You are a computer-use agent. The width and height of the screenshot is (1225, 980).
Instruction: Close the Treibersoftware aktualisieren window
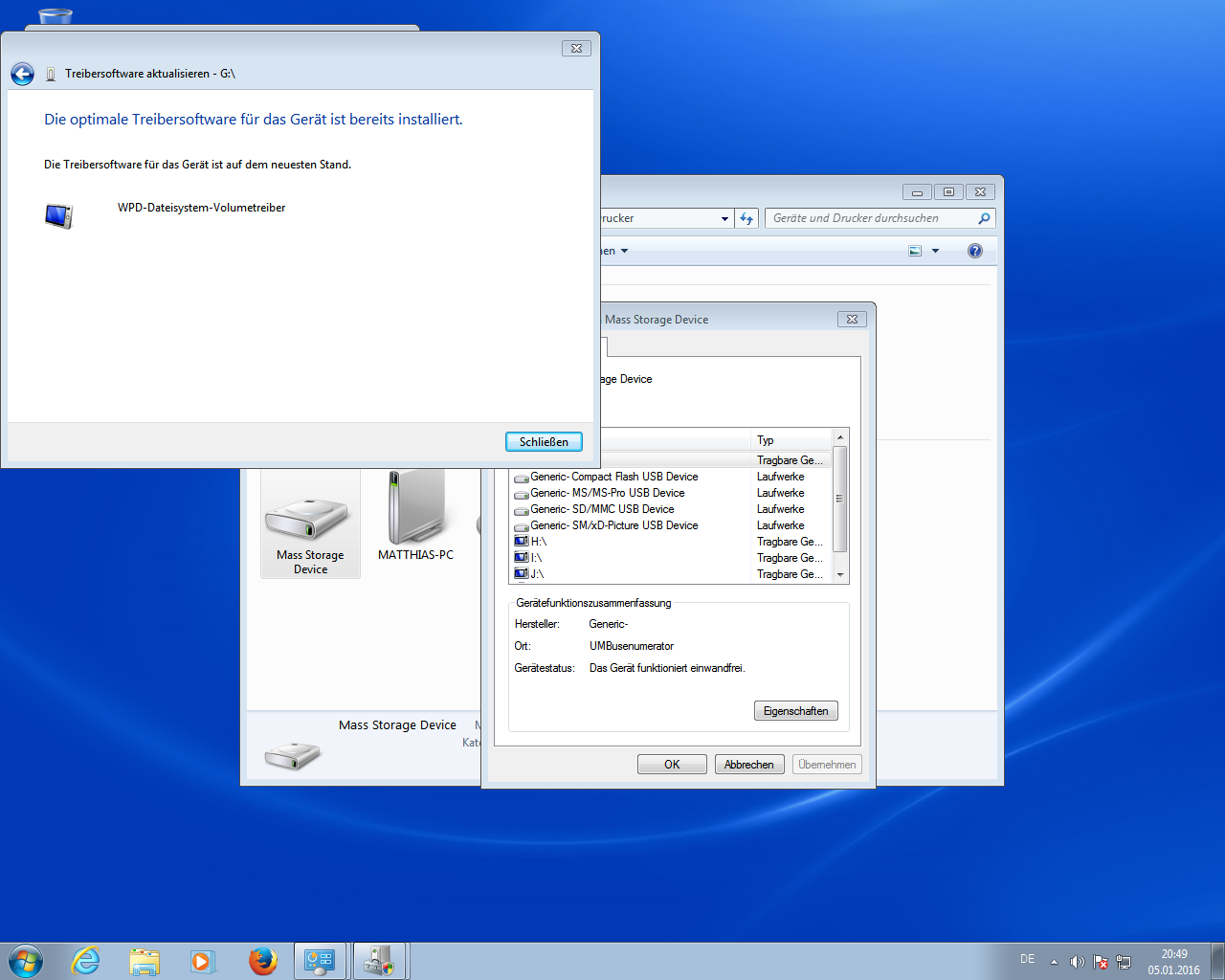tap(576, 48)
